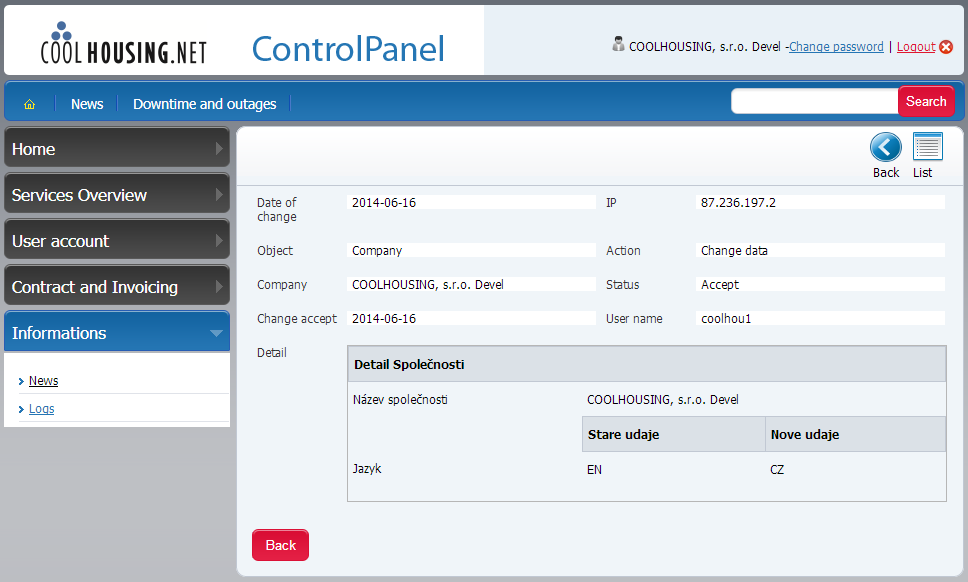
Task: Click the Change accept date field
Action: point(471,318)
